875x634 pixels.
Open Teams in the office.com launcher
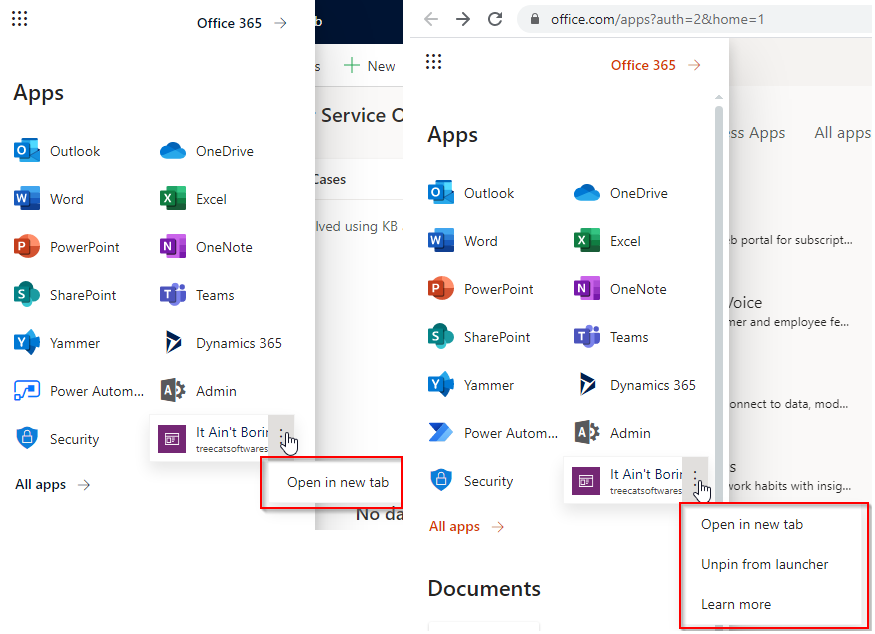tap(611, 337)
